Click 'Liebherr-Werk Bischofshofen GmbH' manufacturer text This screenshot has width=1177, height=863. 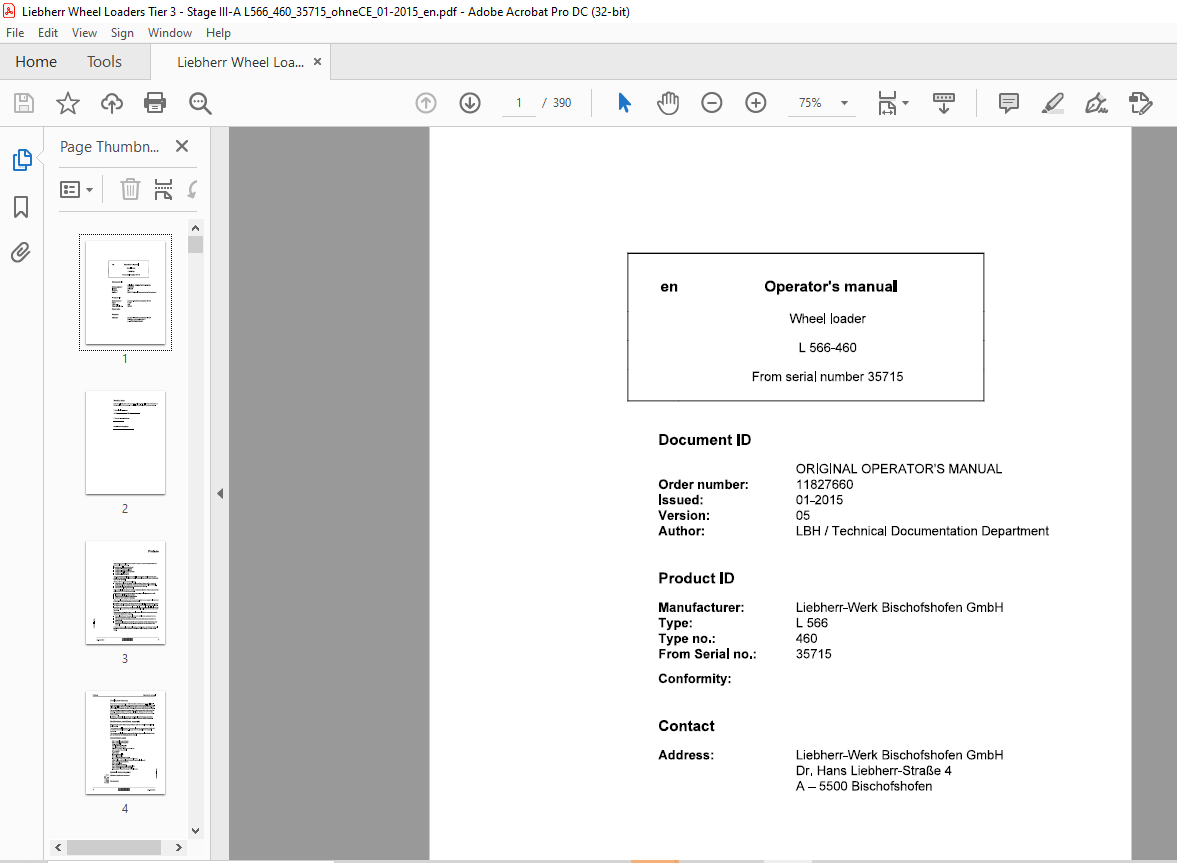(x=899, y=607)
